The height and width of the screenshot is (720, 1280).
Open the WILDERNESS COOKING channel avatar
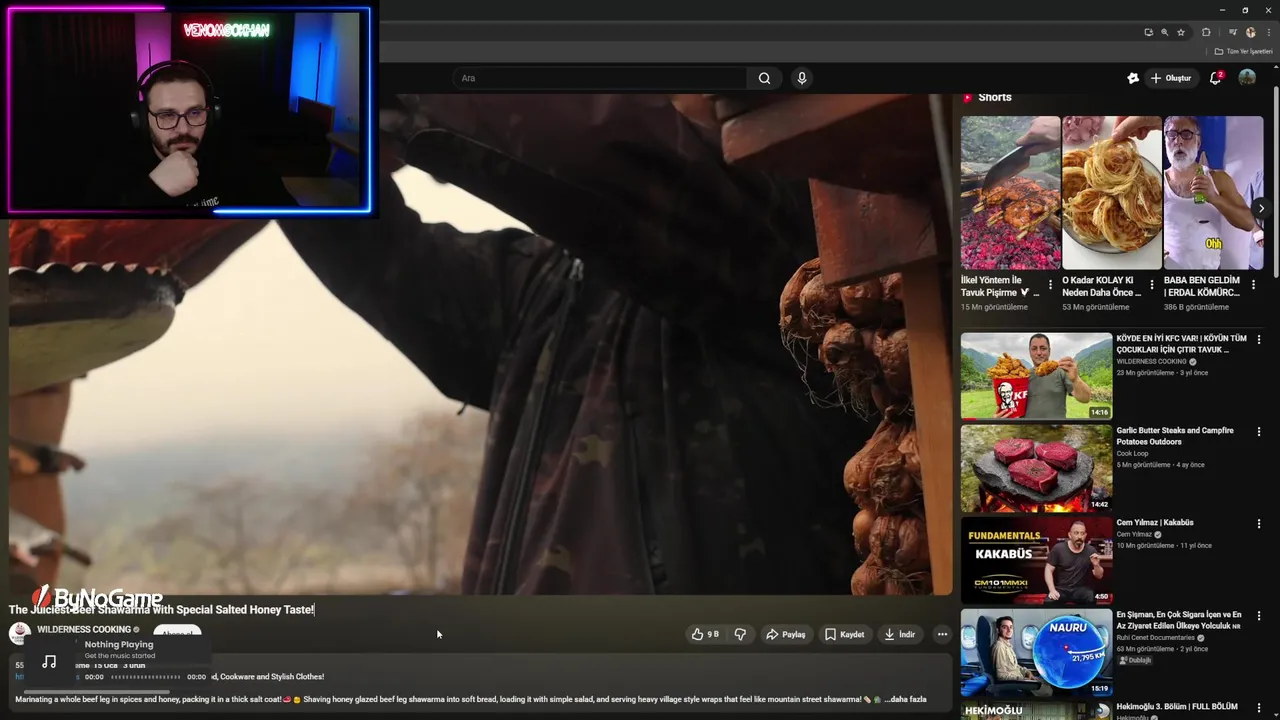coord(20,633)
